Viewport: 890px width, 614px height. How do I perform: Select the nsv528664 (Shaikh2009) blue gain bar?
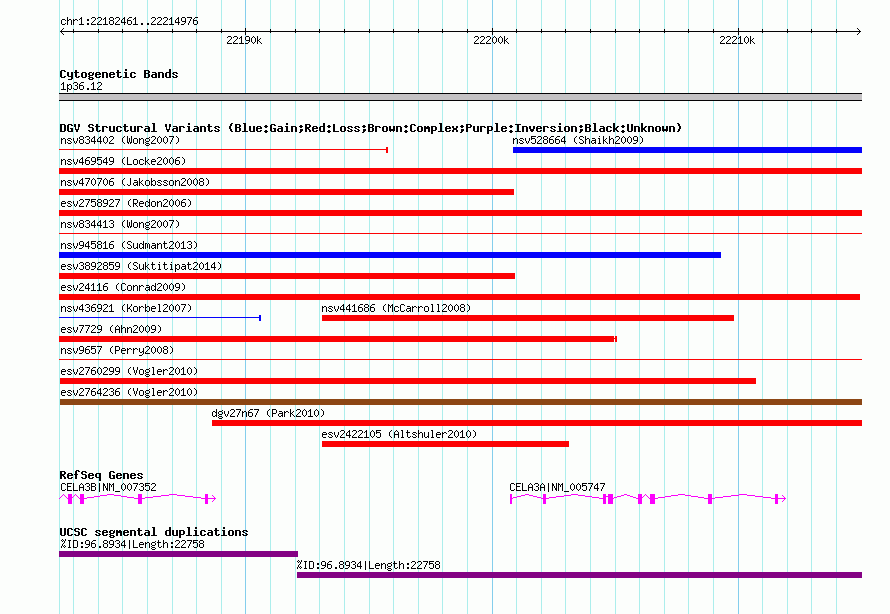(687, 150)
